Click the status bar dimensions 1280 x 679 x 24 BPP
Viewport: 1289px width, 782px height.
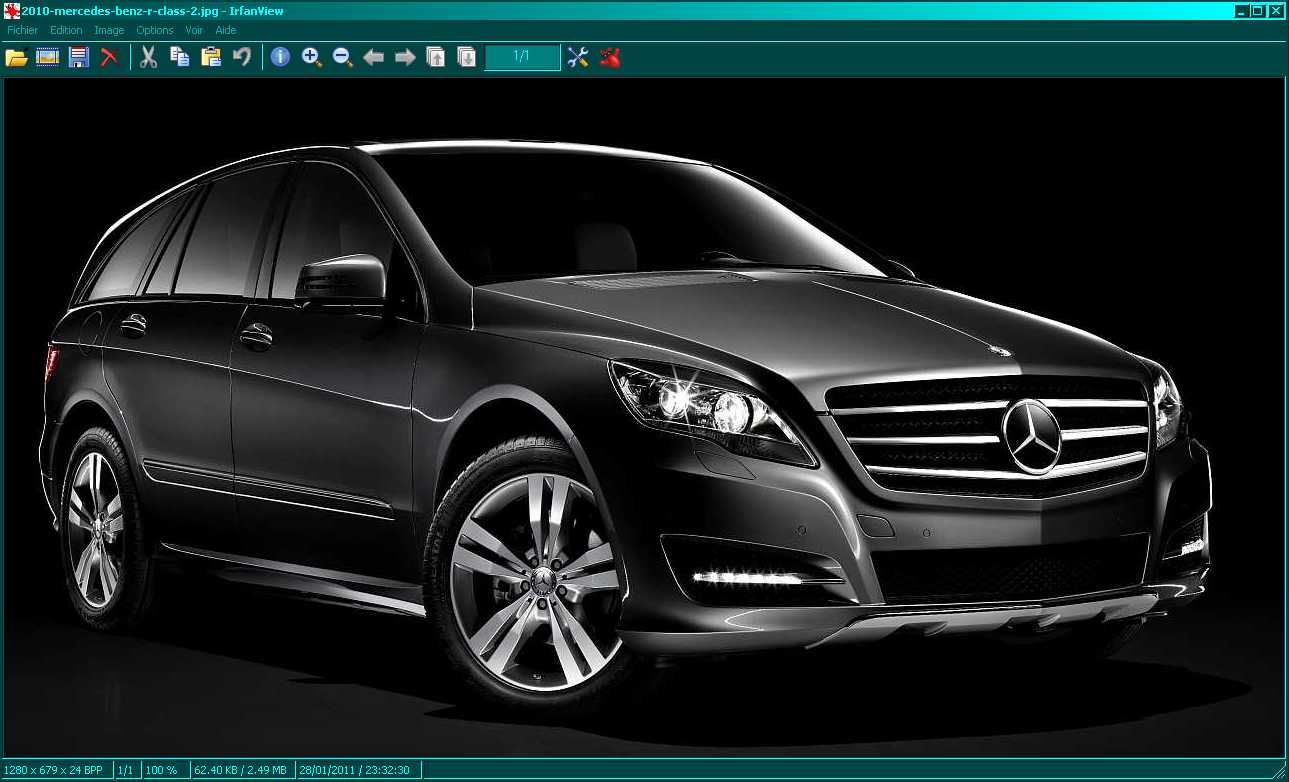tap(53, 770)
